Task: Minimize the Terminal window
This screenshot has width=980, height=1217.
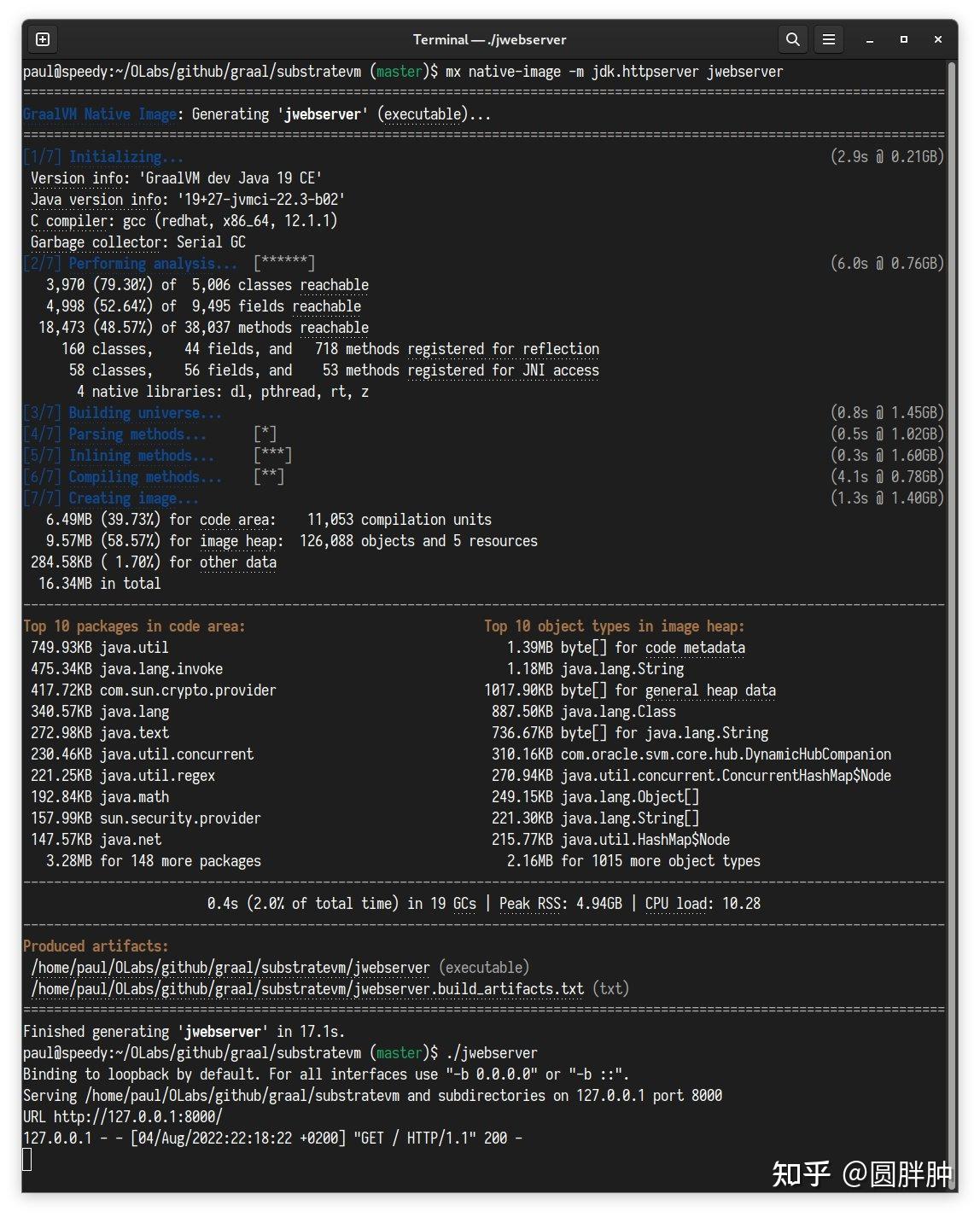Action: pyautogui.click(x=868, y=39)
